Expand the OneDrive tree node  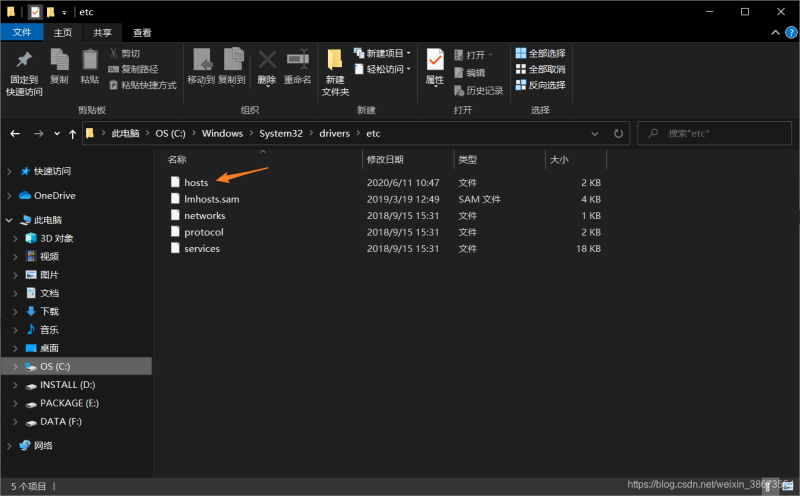pos(10,196)
